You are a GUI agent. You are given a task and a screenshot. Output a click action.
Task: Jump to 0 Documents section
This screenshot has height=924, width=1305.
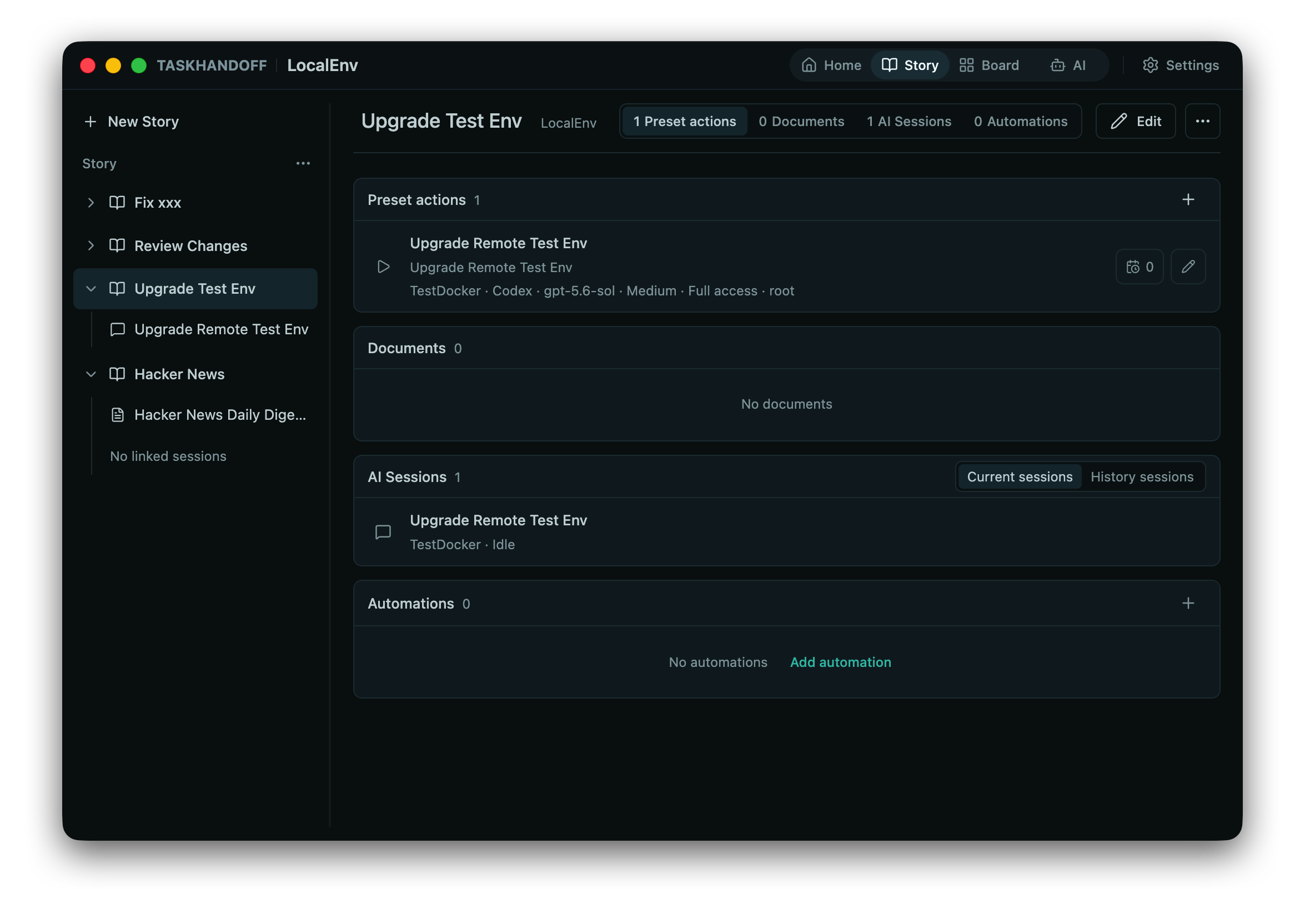(x=801, y=121)
